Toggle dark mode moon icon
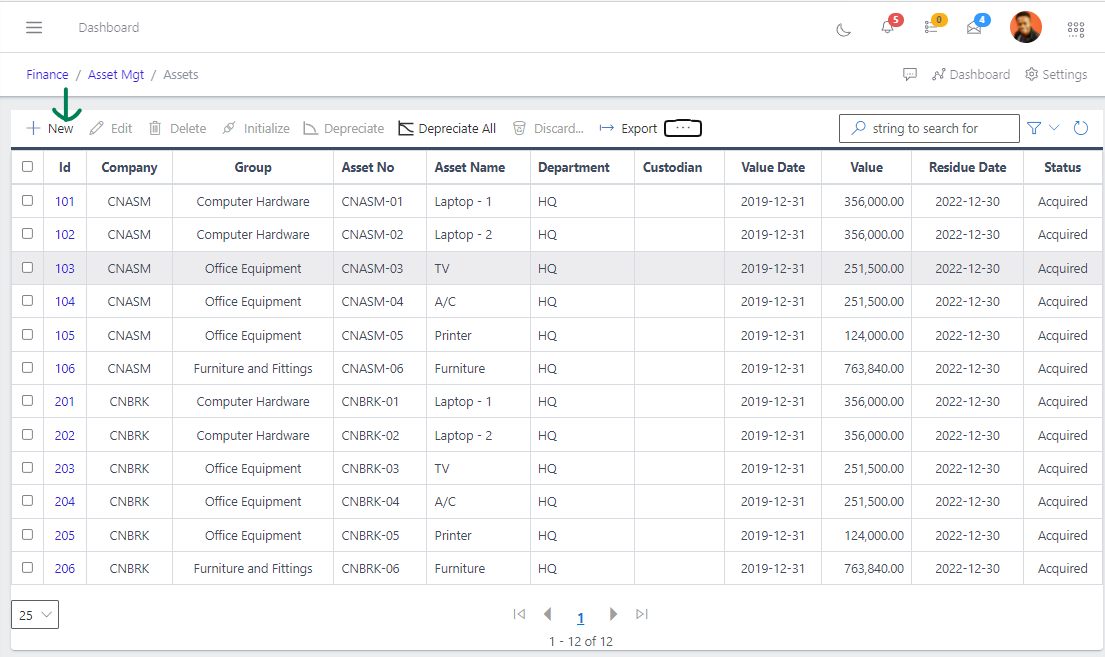This screenshot has height=657, width=1105. click(x=843, y=29)
